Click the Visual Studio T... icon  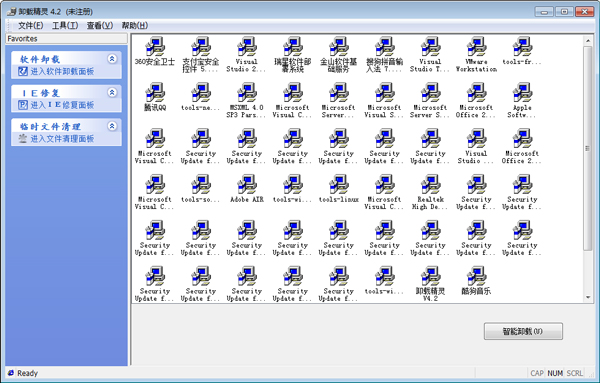click(x=430, y=47)
